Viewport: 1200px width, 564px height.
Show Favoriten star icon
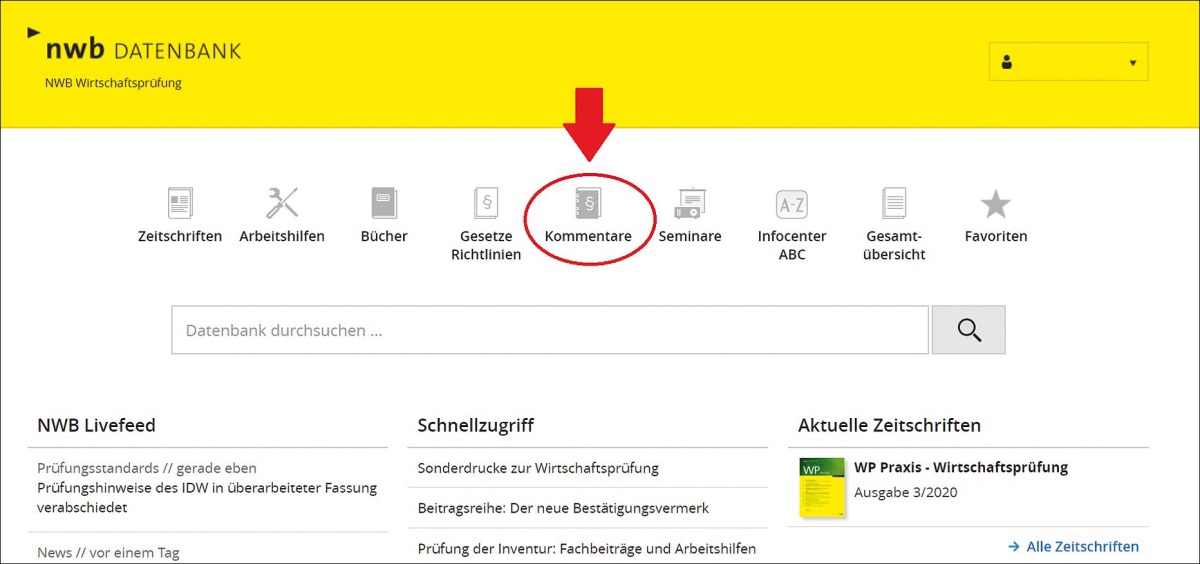996,204
